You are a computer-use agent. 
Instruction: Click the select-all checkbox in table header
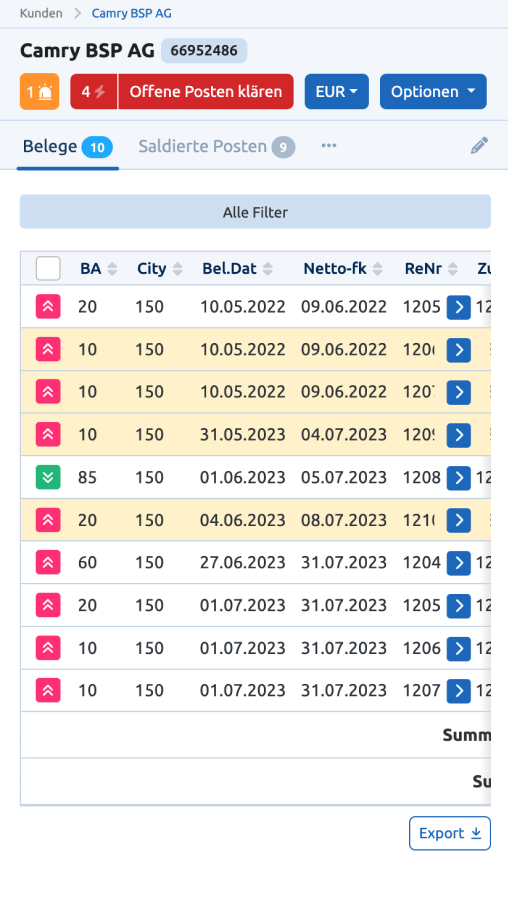click(x=48, y=269)
